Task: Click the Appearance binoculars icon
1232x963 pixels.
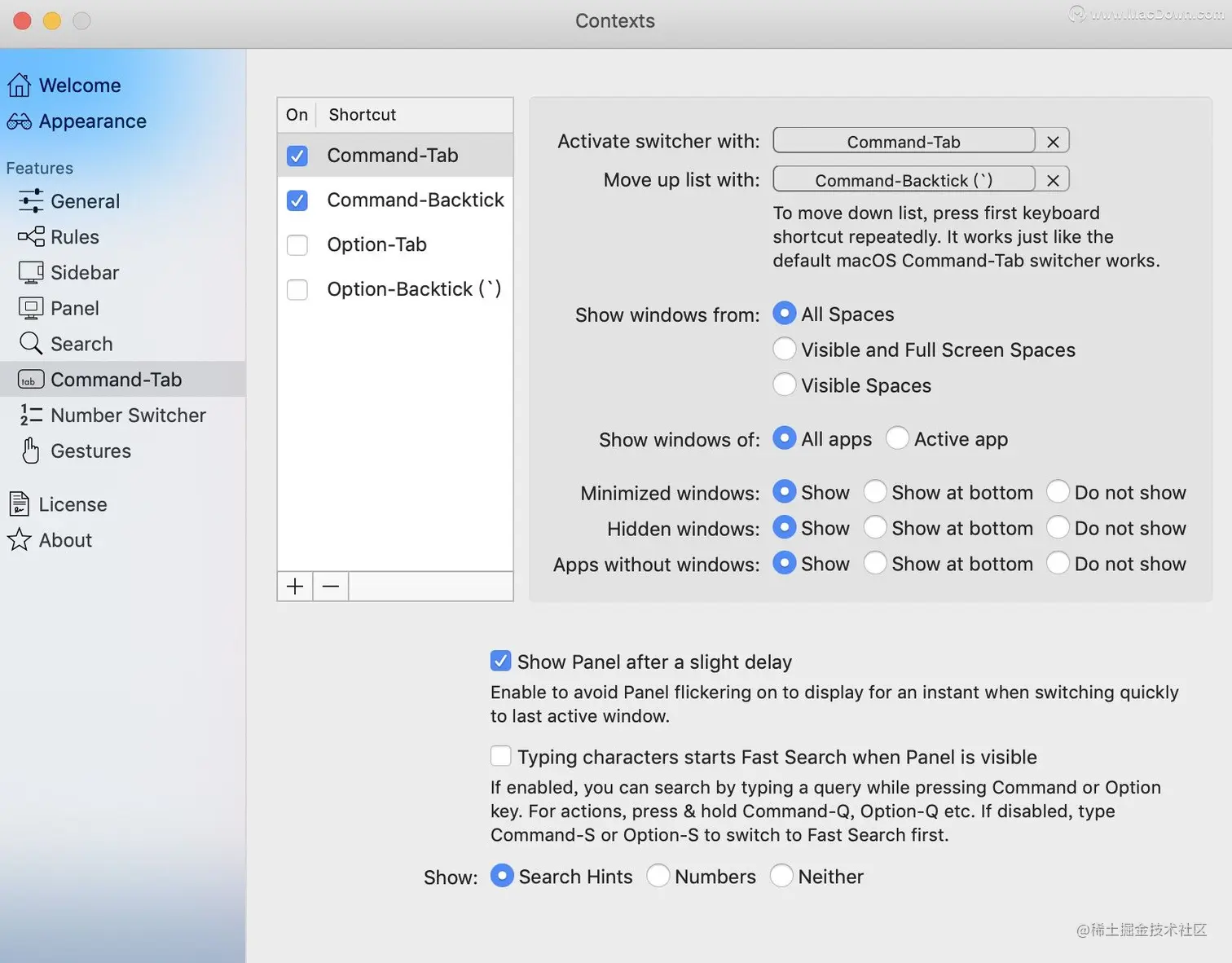Action: click(x=19, y=121)
